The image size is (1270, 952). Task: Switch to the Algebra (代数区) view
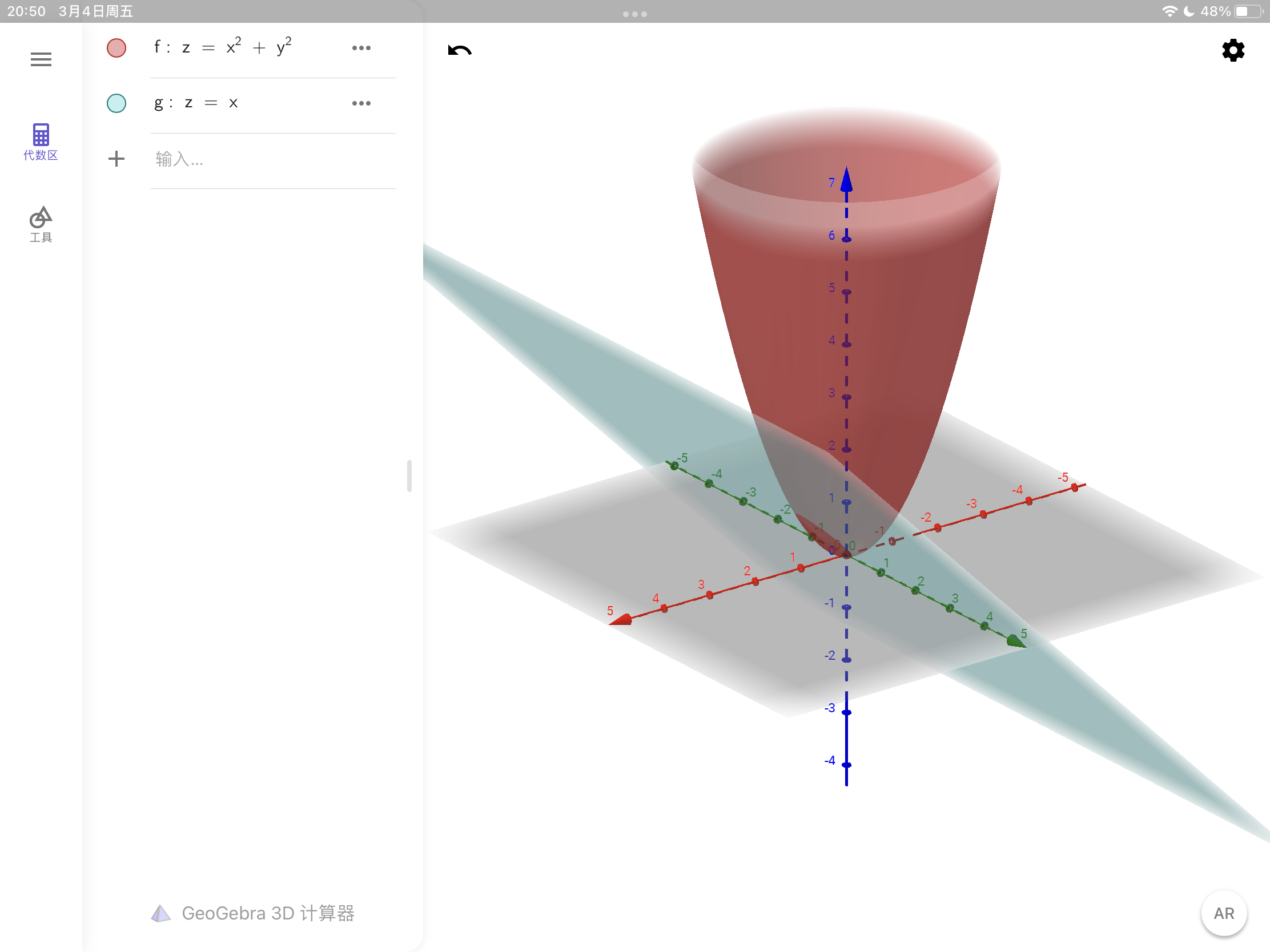41,142
